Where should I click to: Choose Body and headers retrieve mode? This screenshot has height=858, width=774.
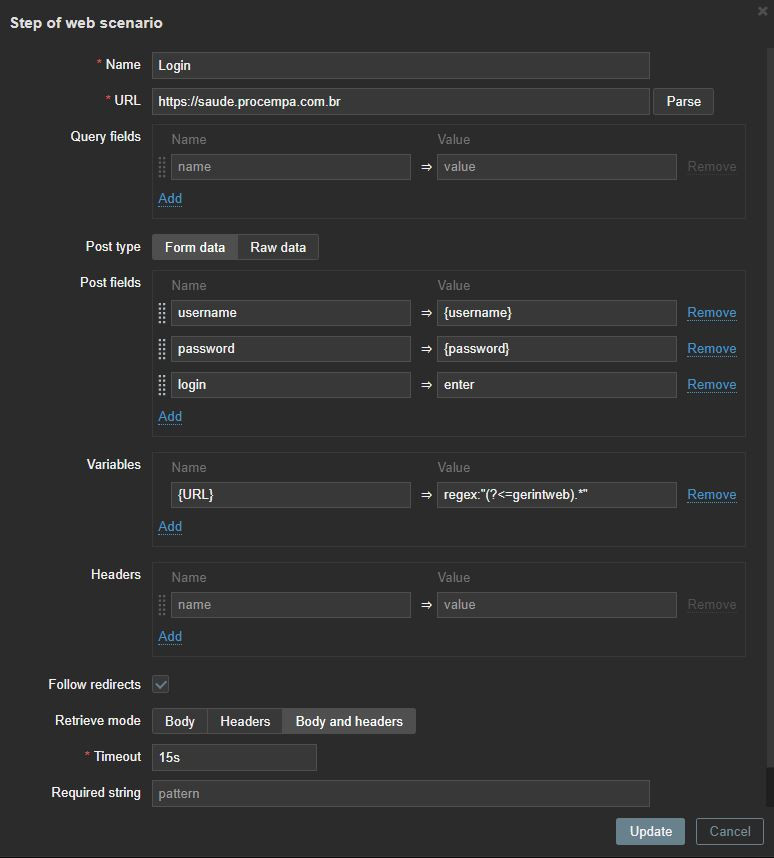coord(349,721)
